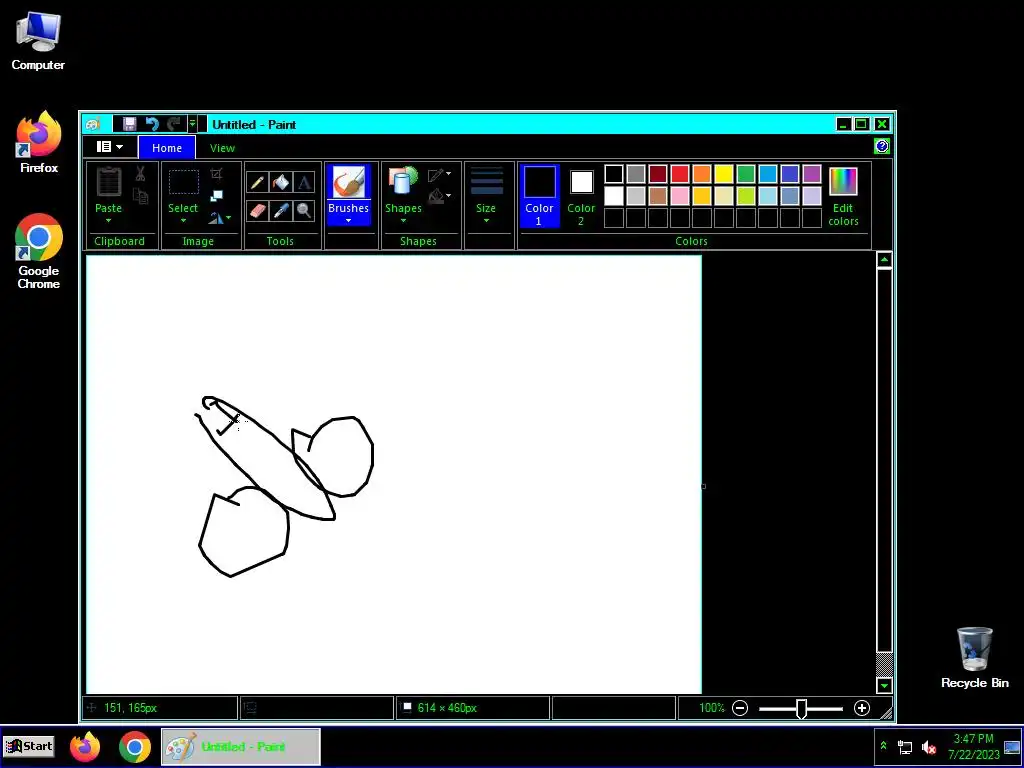Pick the black color swatch
Image resolution: width=1024 pixels, height=768 pixels.
click(x=614, y=174)
